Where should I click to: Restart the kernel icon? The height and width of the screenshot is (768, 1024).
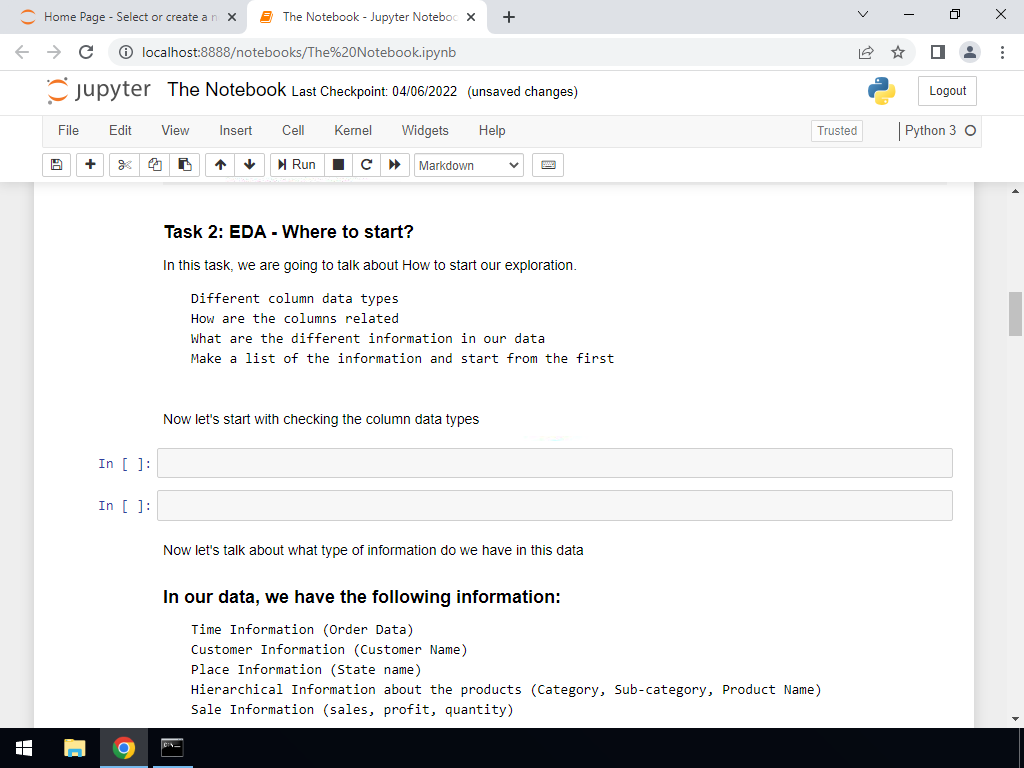click(x=366, y=165)
